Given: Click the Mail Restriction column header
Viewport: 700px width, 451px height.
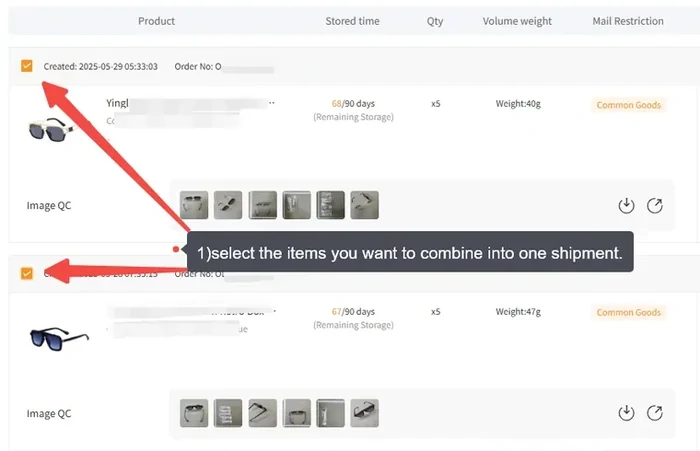Looking at the screenshot, I should 628,21.
